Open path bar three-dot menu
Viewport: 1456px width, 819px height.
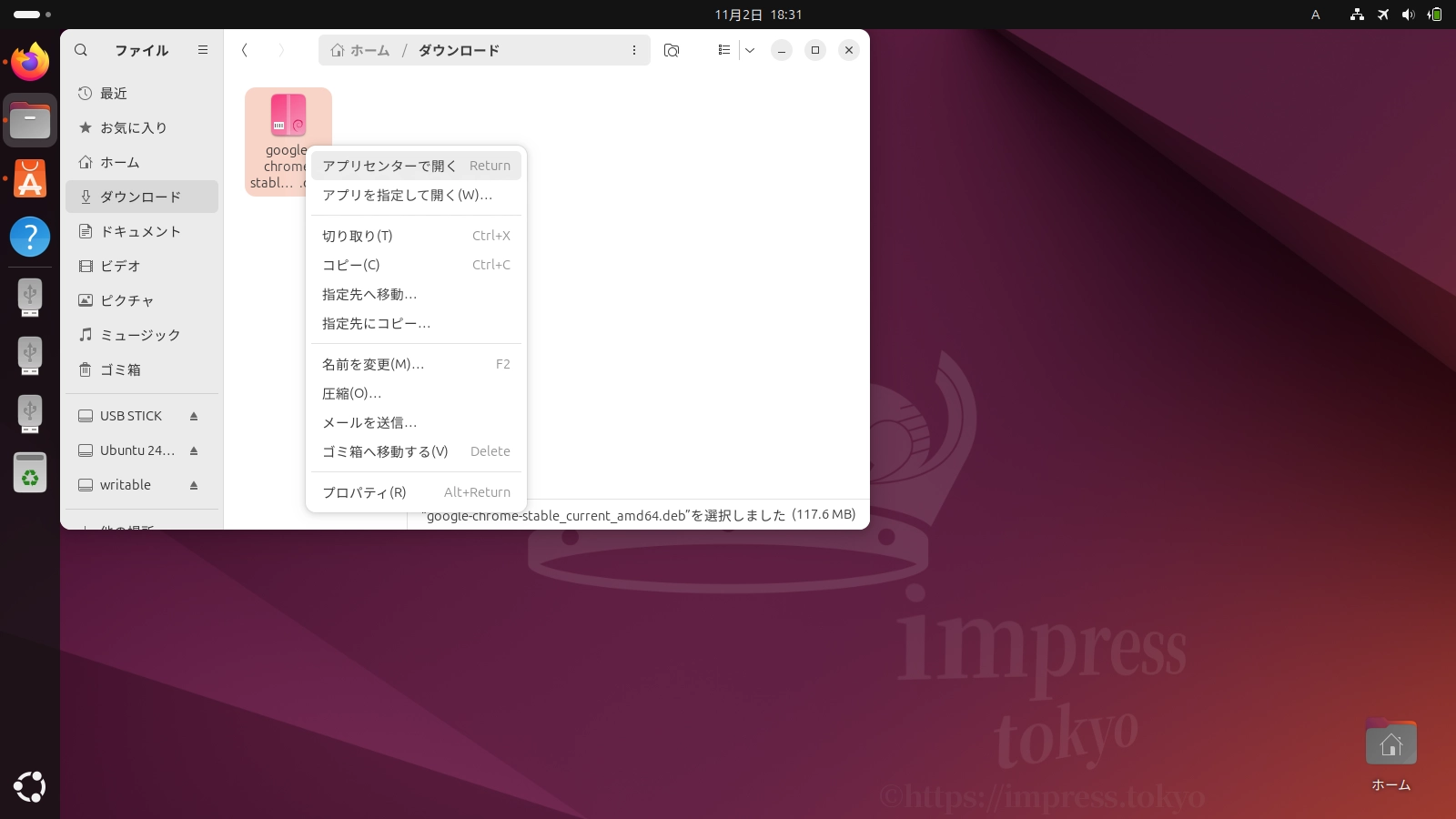click(x=634, y=50)
